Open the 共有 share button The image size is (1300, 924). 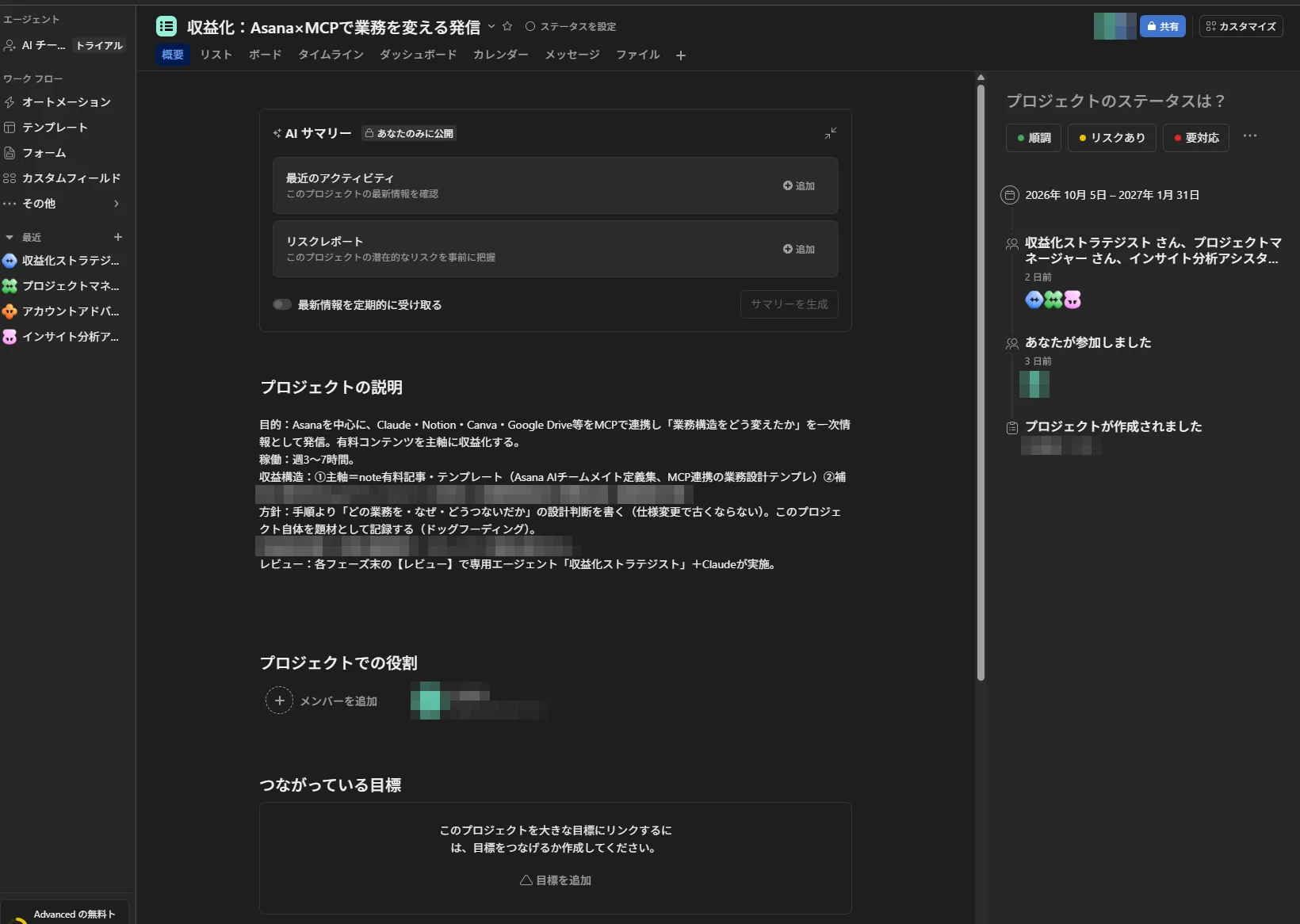1163,26
